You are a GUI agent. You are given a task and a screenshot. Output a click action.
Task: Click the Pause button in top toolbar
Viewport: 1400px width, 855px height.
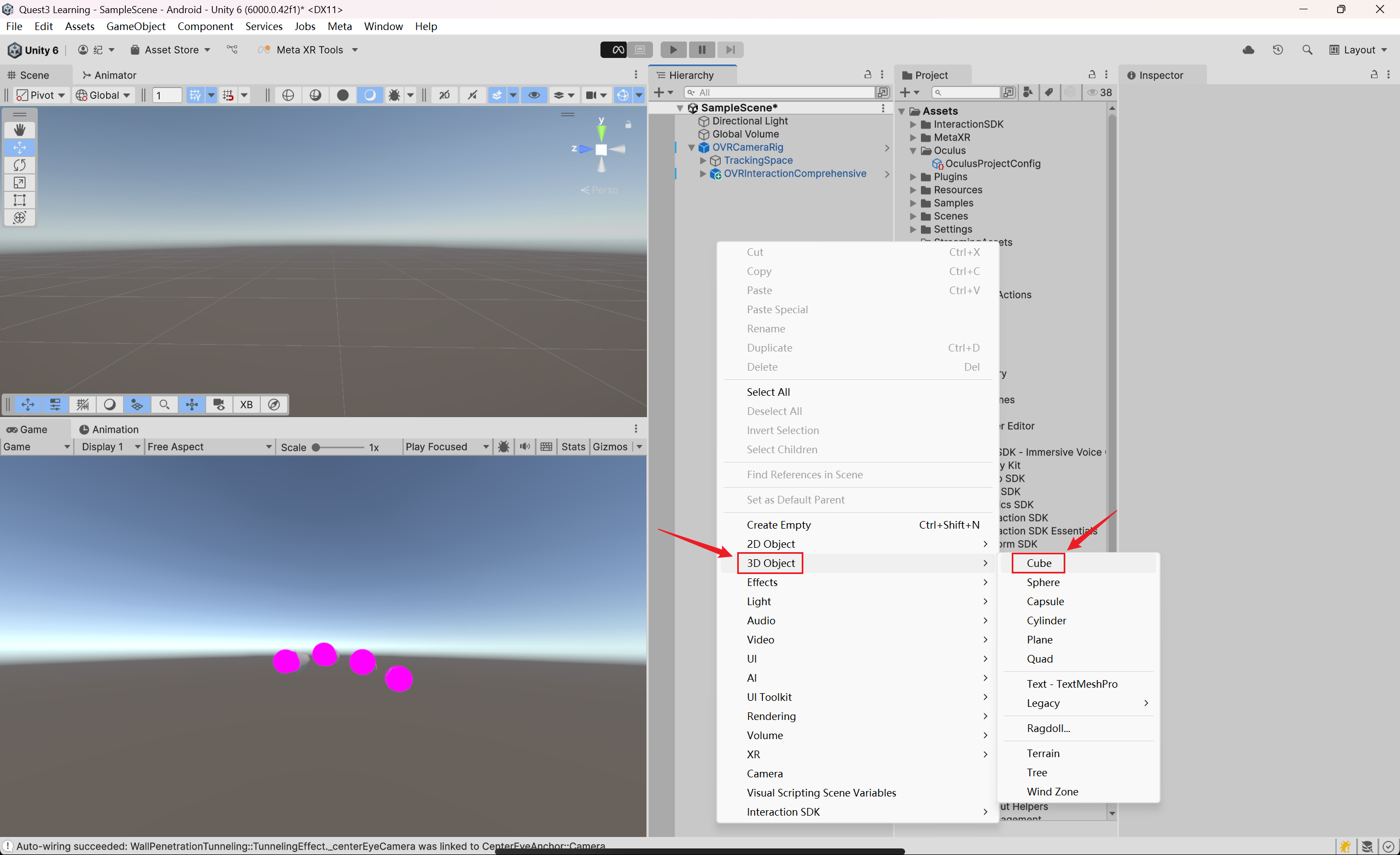702,50
